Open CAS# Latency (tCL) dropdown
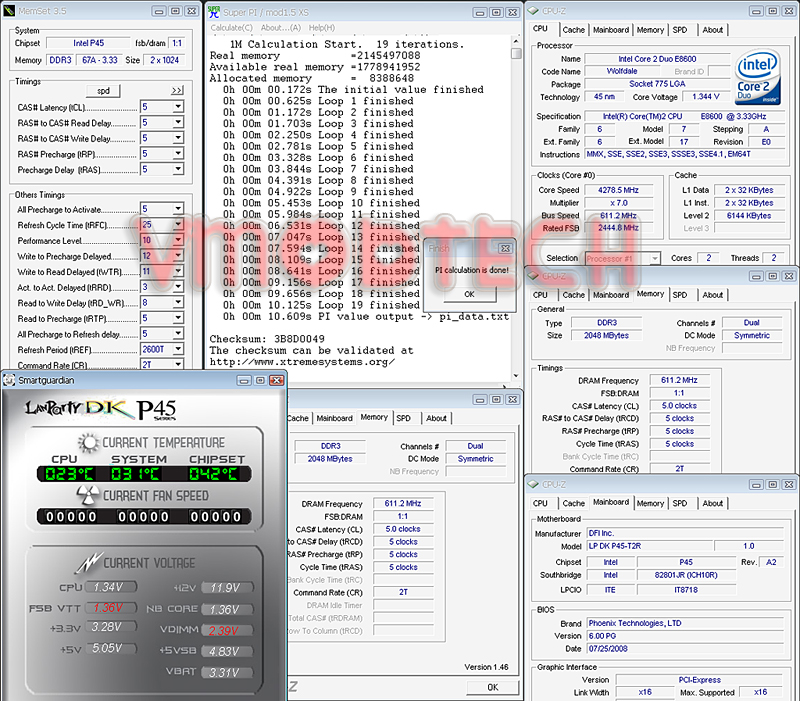800x701 pixels. tap(178, 107)
